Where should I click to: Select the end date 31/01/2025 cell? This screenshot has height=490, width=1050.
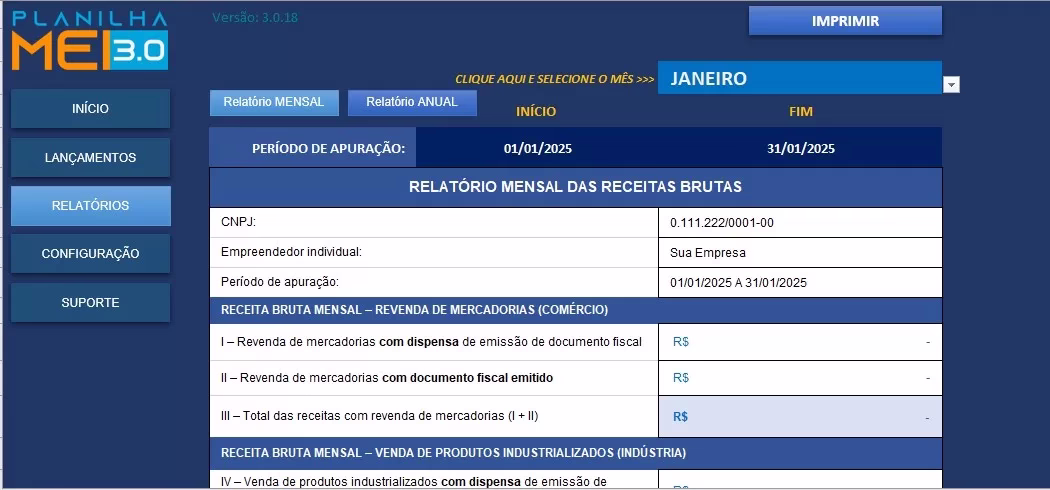click(x=800, y=149)
